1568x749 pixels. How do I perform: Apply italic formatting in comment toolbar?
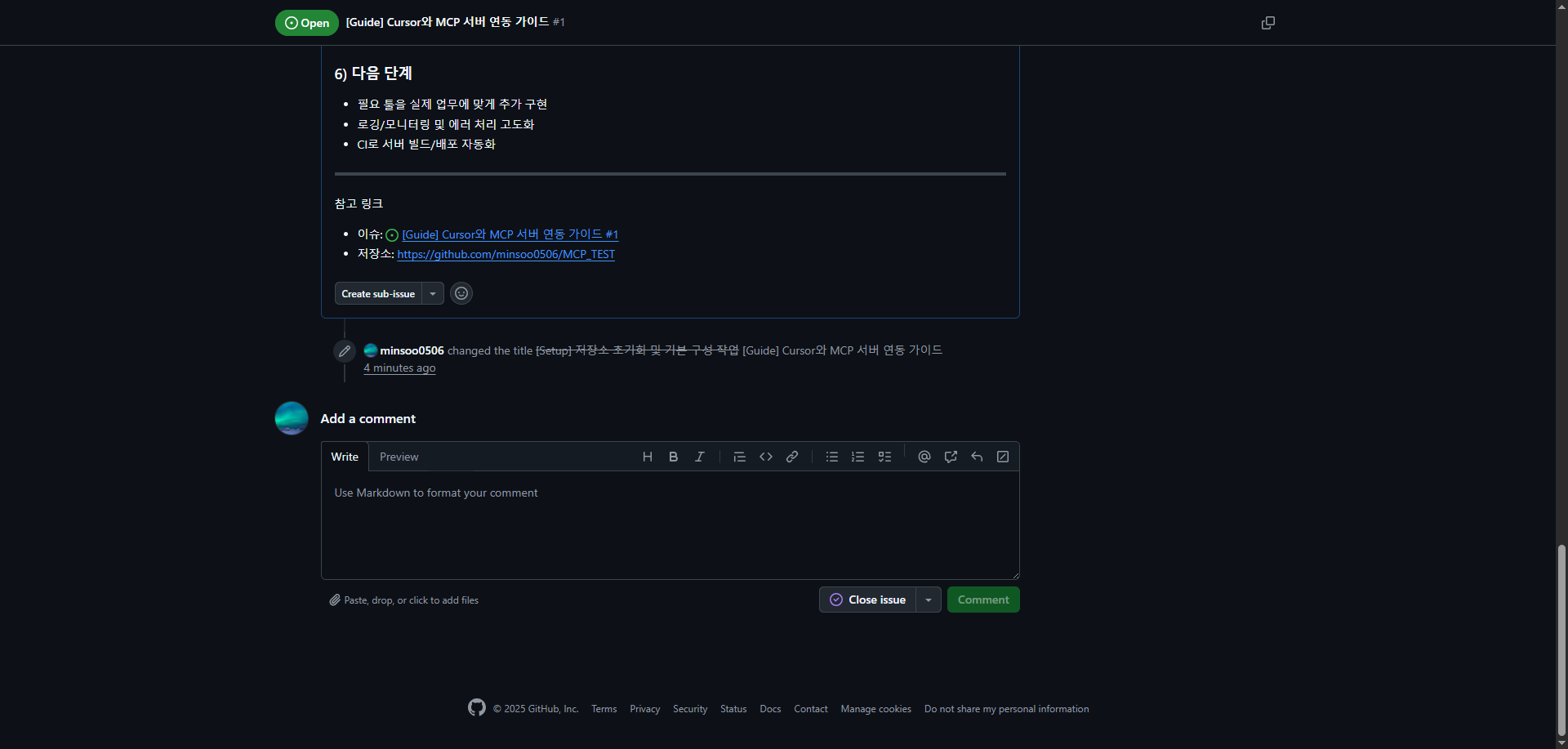[700, 457]
